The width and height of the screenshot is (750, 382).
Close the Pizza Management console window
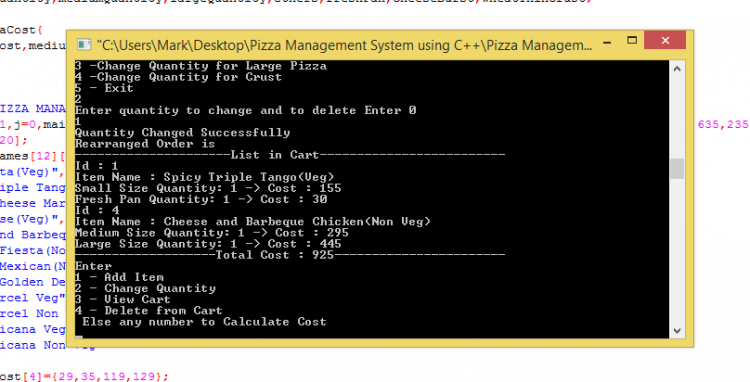[x=665, y=41]
